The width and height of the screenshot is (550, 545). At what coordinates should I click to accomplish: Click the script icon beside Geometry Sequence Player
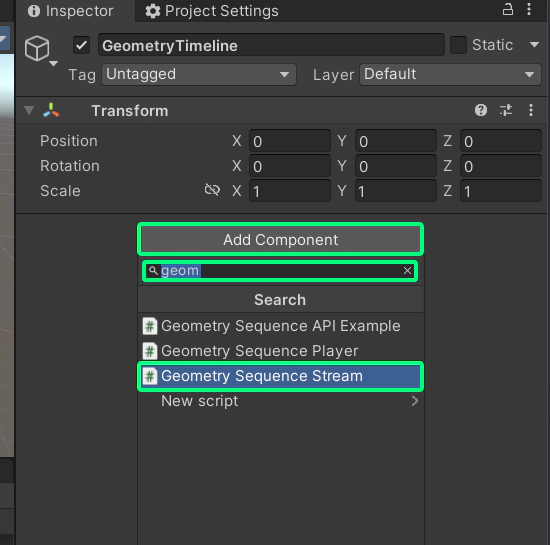tap(150, 351)
